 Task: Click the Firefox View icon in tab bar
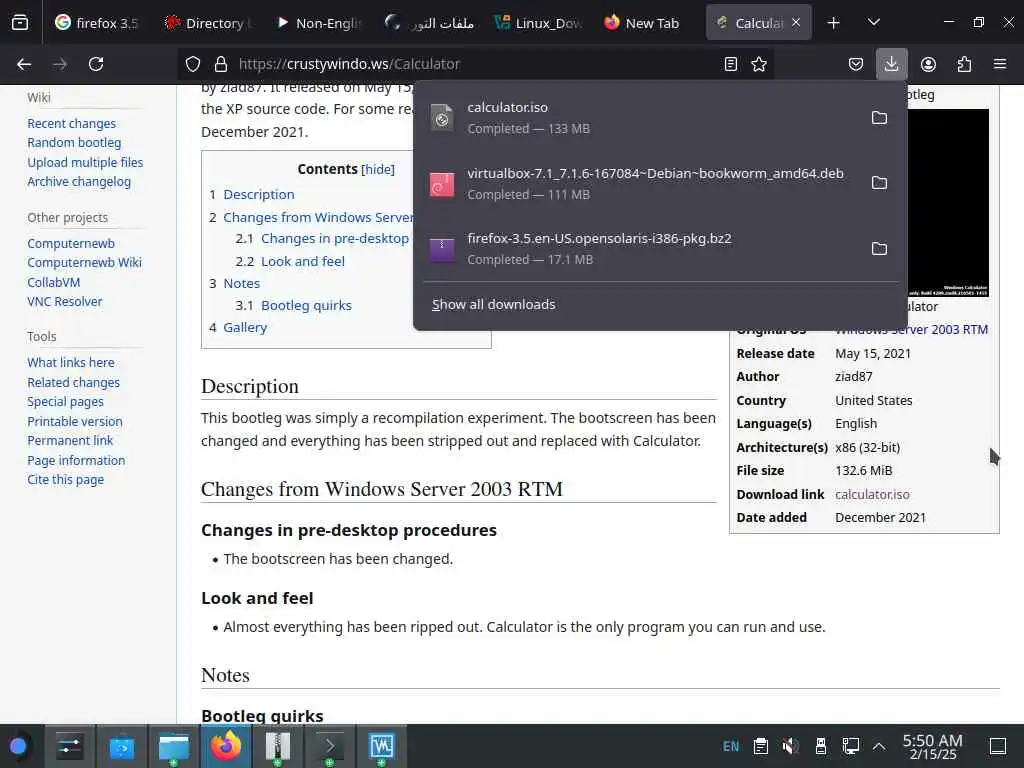(x=20, y=23)
